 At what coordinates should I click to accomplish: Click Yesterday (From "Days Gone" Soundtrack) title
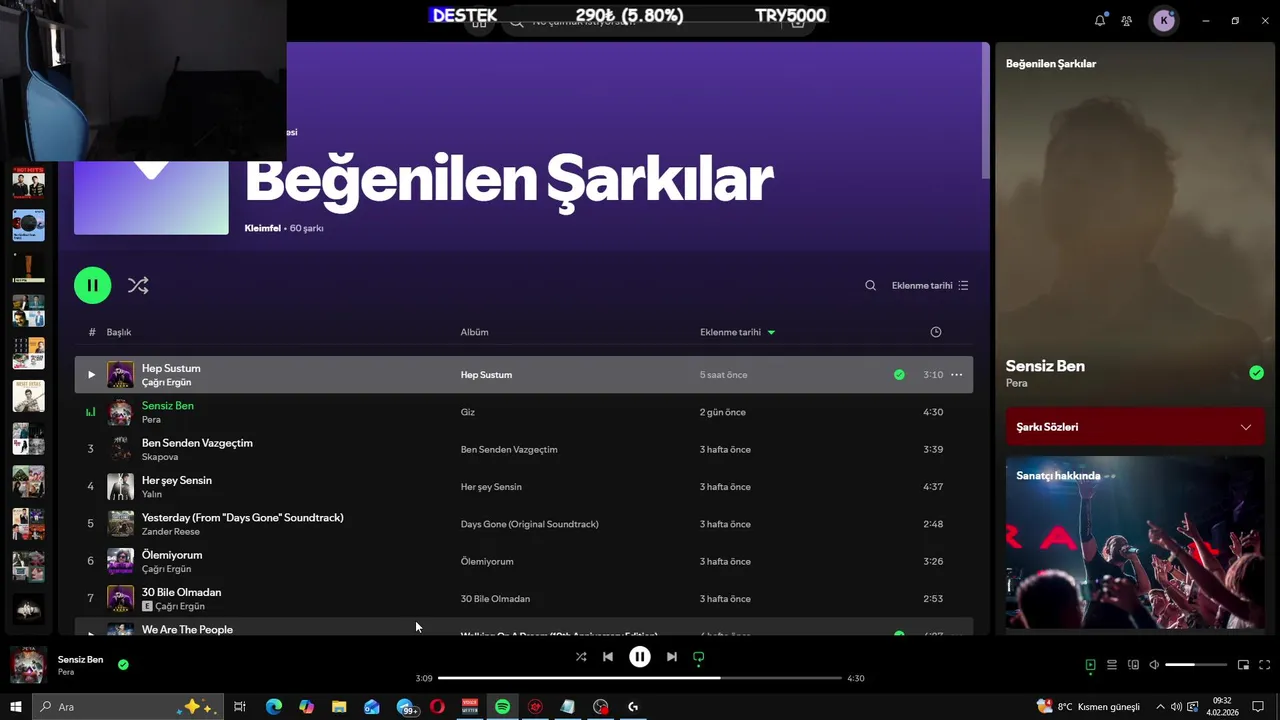pyautogui.click(x=243, y=517)
